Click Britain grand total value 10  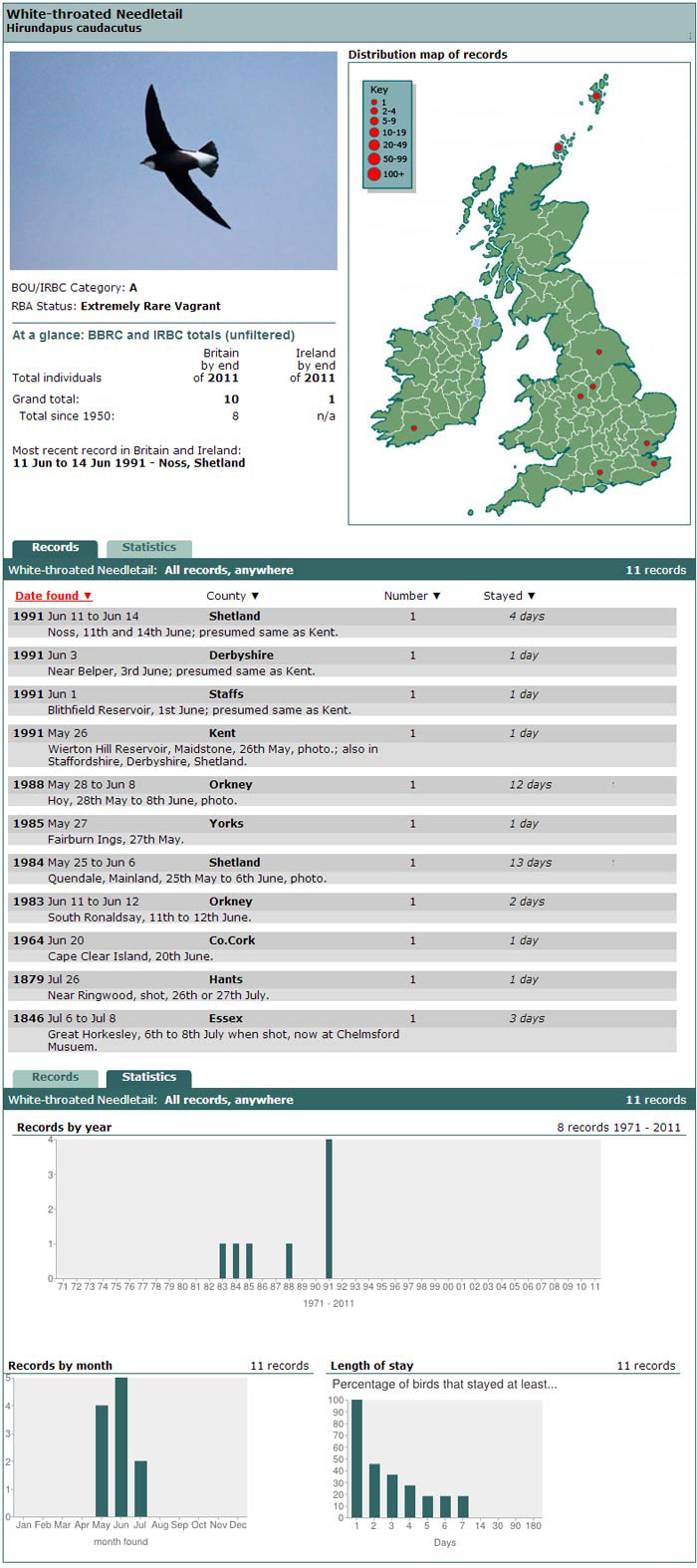(x=231, y=399)
